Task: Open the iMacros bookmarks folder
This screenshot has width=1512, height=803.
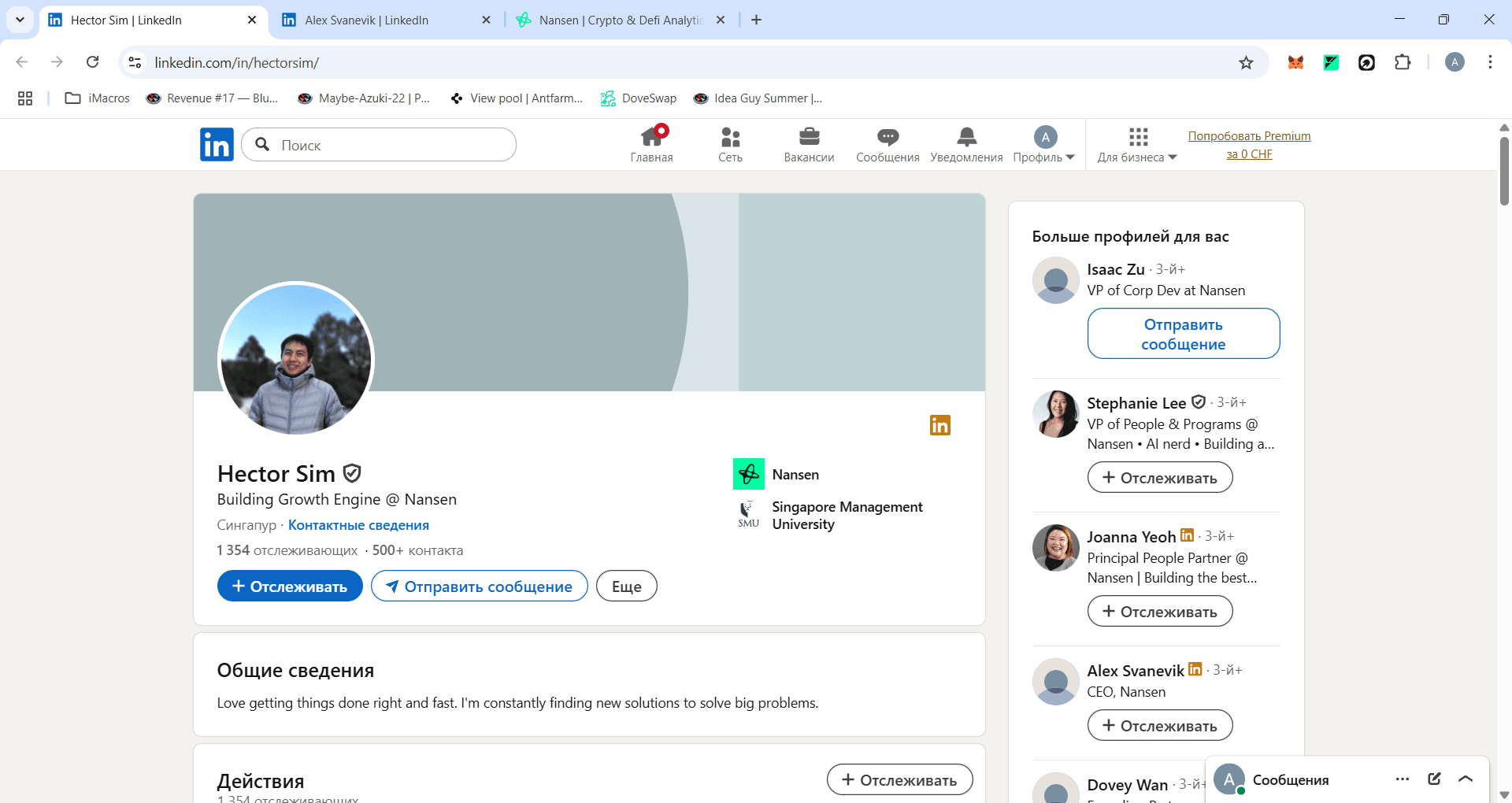Action: point(98,98)
